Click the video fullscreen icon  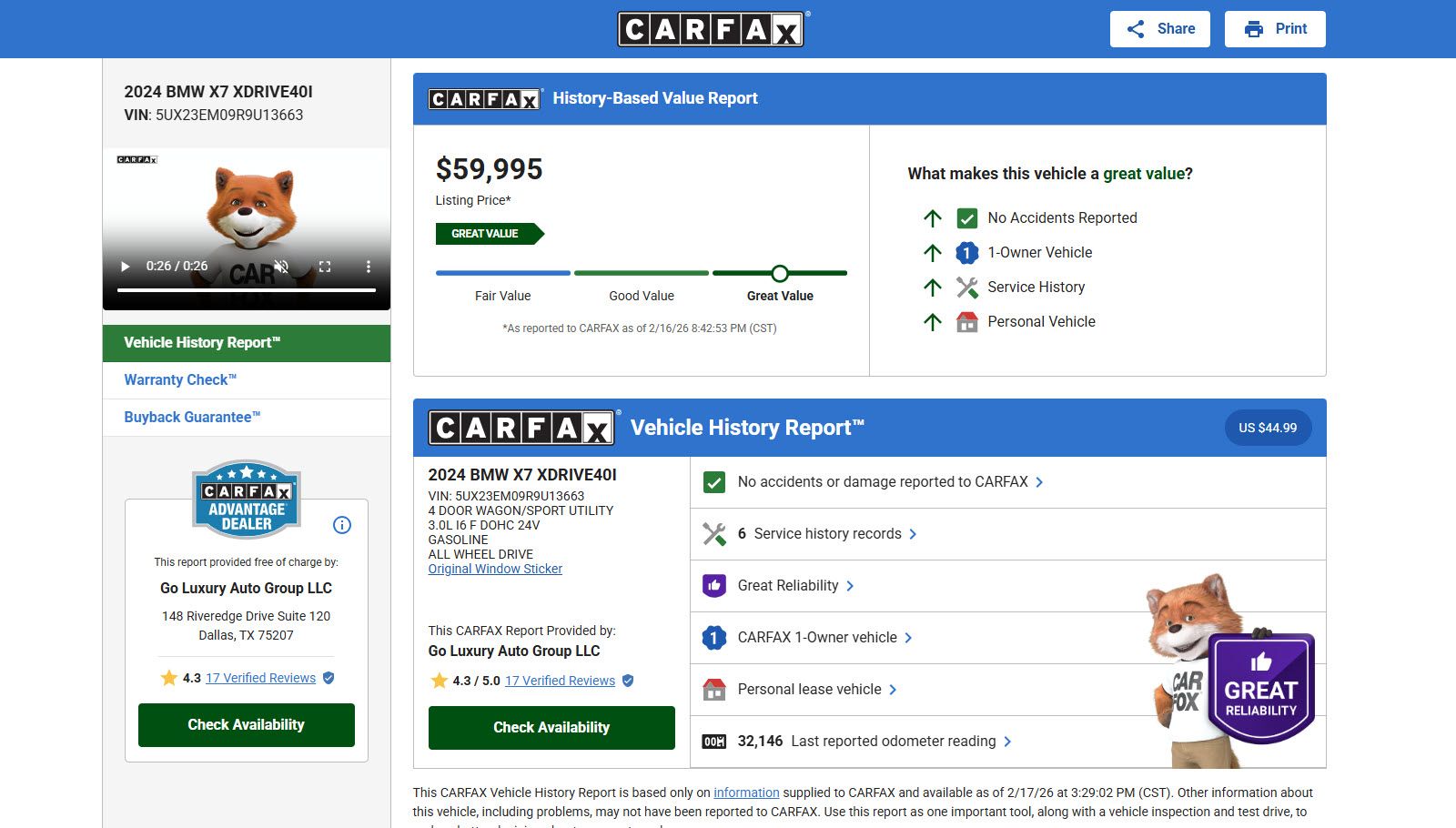coord(325,267)
